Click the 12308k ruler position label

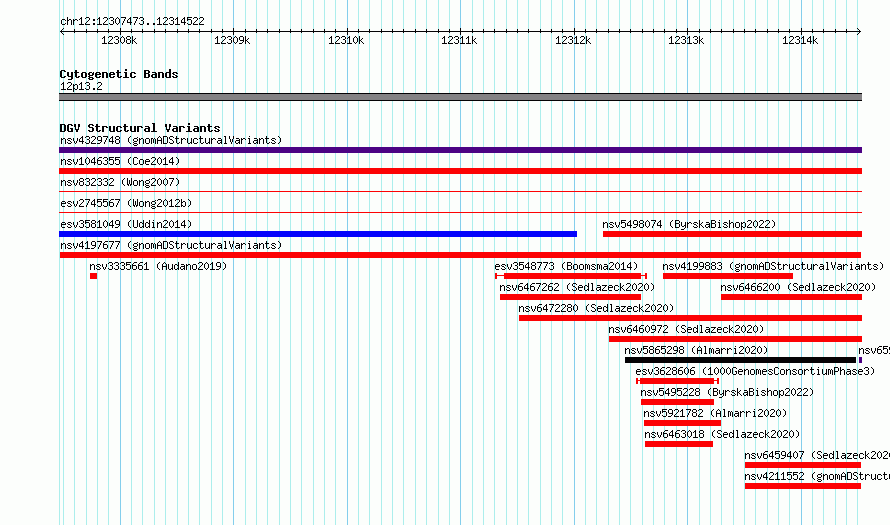point(119,40)
